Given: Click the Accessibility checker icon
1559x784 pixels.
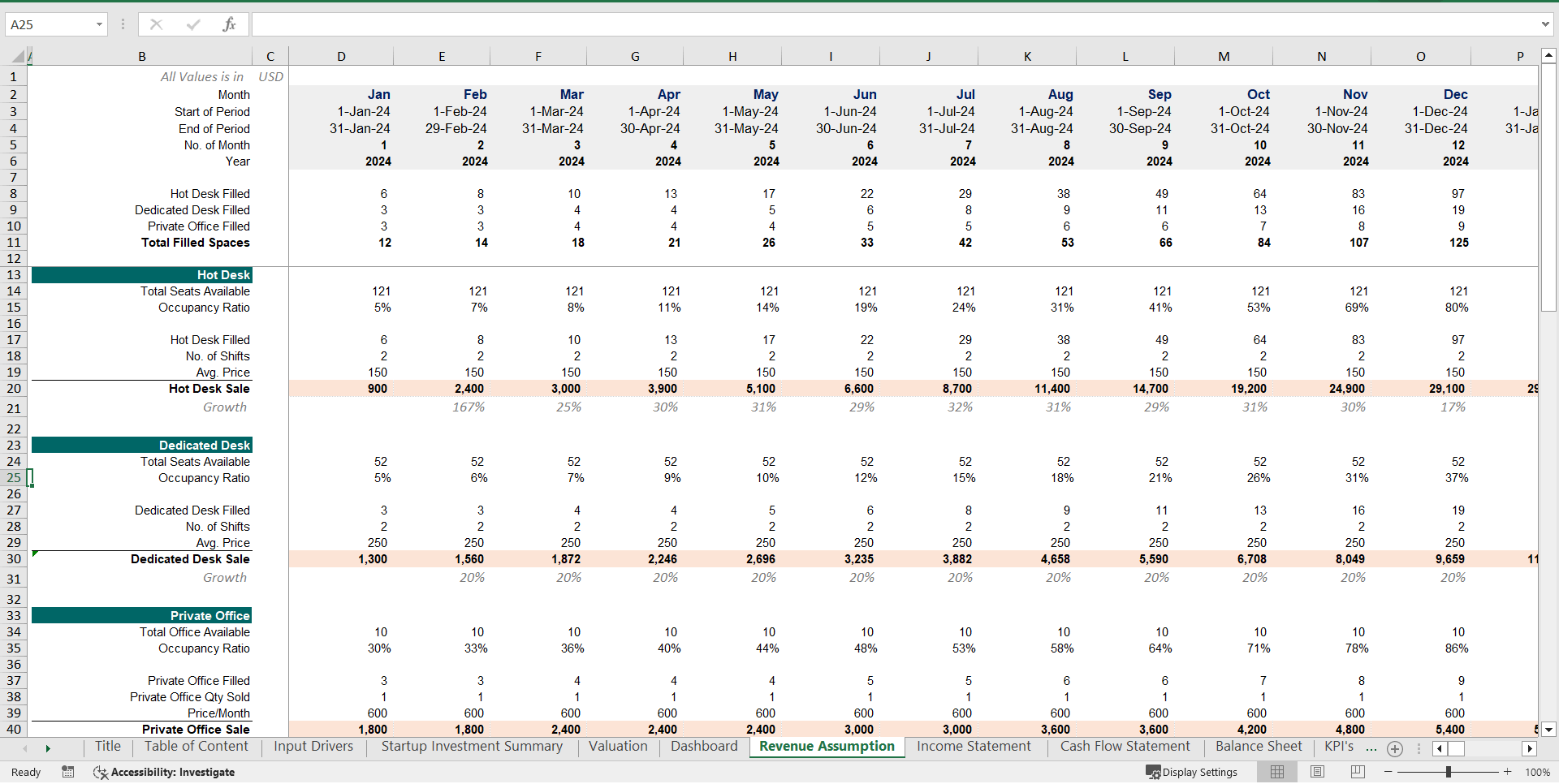Looking at the screenshot, I should coord(100,772).
